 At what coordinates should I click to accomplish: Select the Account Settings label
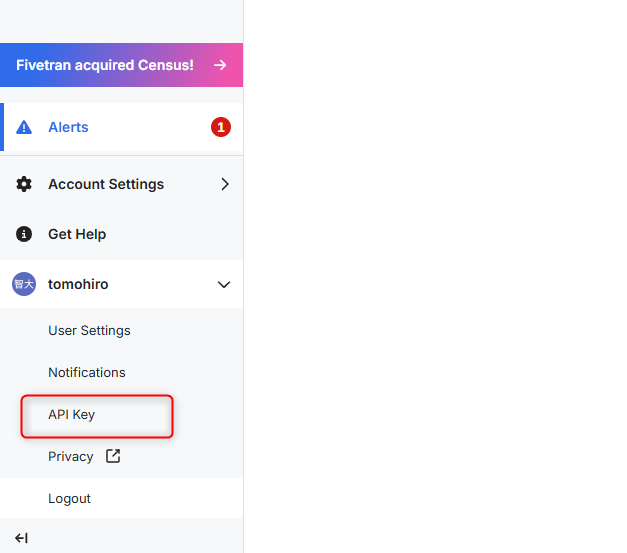[x=106, y=184]
